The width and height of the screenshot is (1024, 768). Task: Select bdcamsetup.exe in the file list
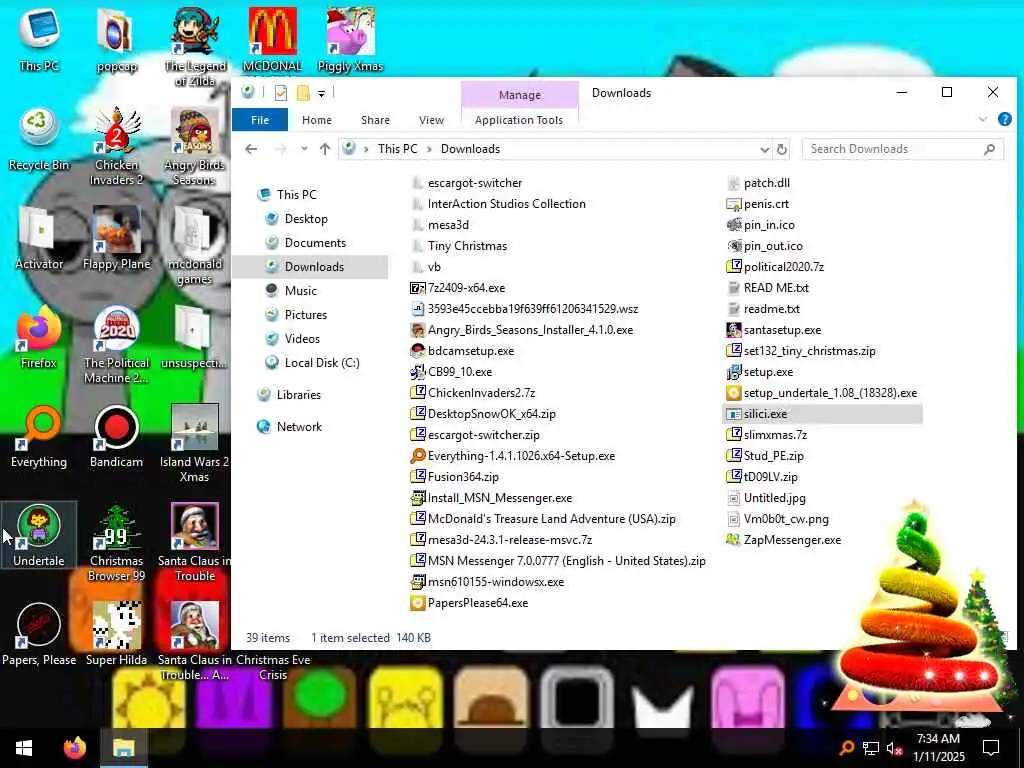click(470, 351)
